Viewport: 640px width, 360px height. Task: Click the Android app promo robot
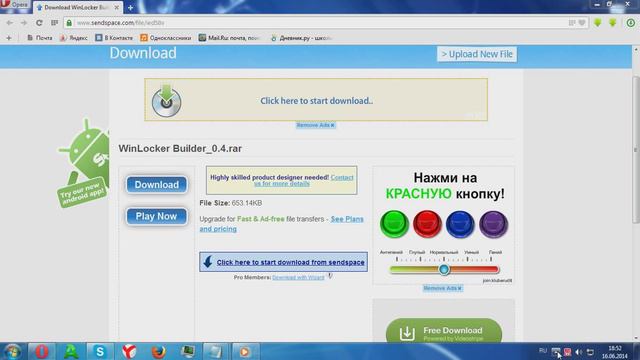click(x=84, y=163)
